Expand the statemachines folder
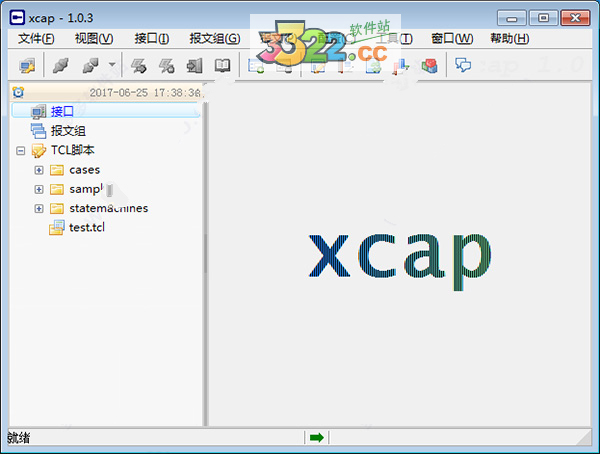 pyautogui.click(x=39, y=209)
